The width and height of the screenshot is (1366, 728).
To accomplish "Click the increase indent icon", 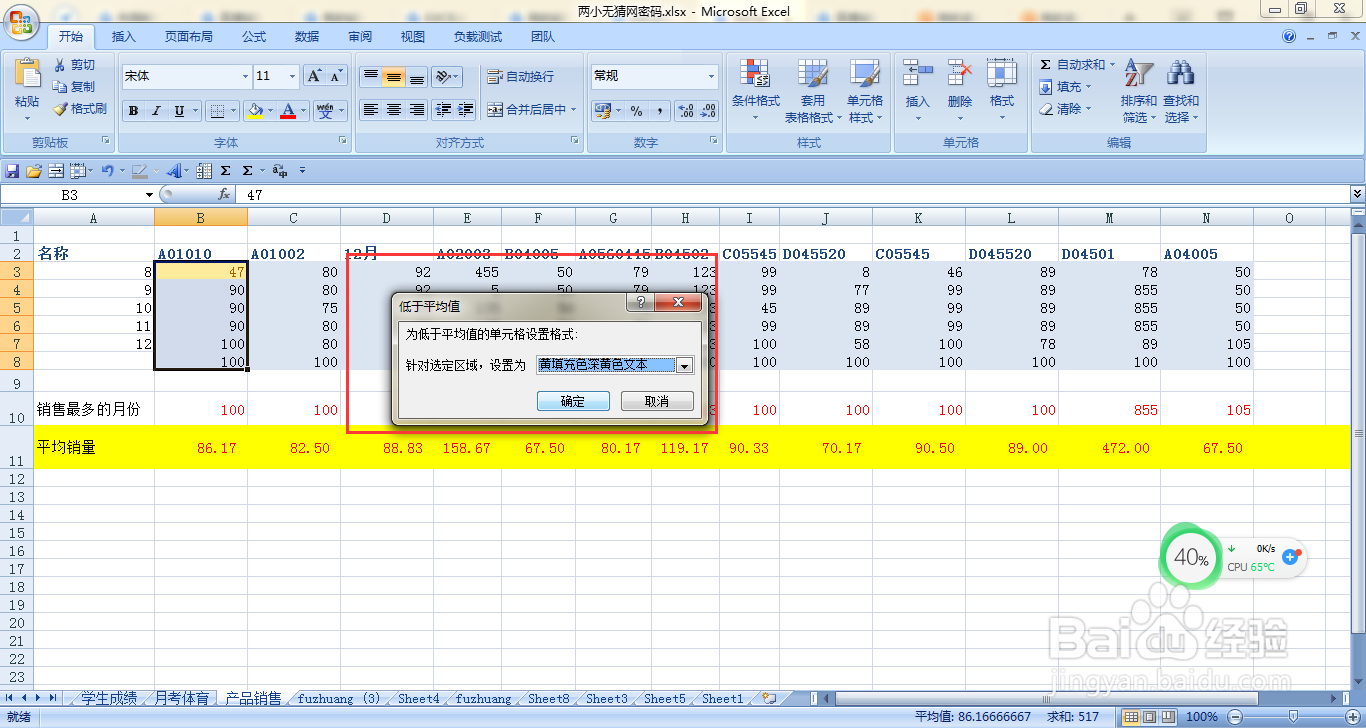I will pos(465,110).
